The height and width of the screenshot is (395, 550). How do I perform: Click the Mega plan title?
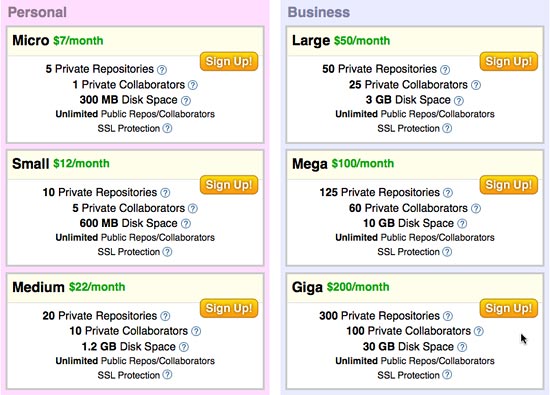coord(310,165)
